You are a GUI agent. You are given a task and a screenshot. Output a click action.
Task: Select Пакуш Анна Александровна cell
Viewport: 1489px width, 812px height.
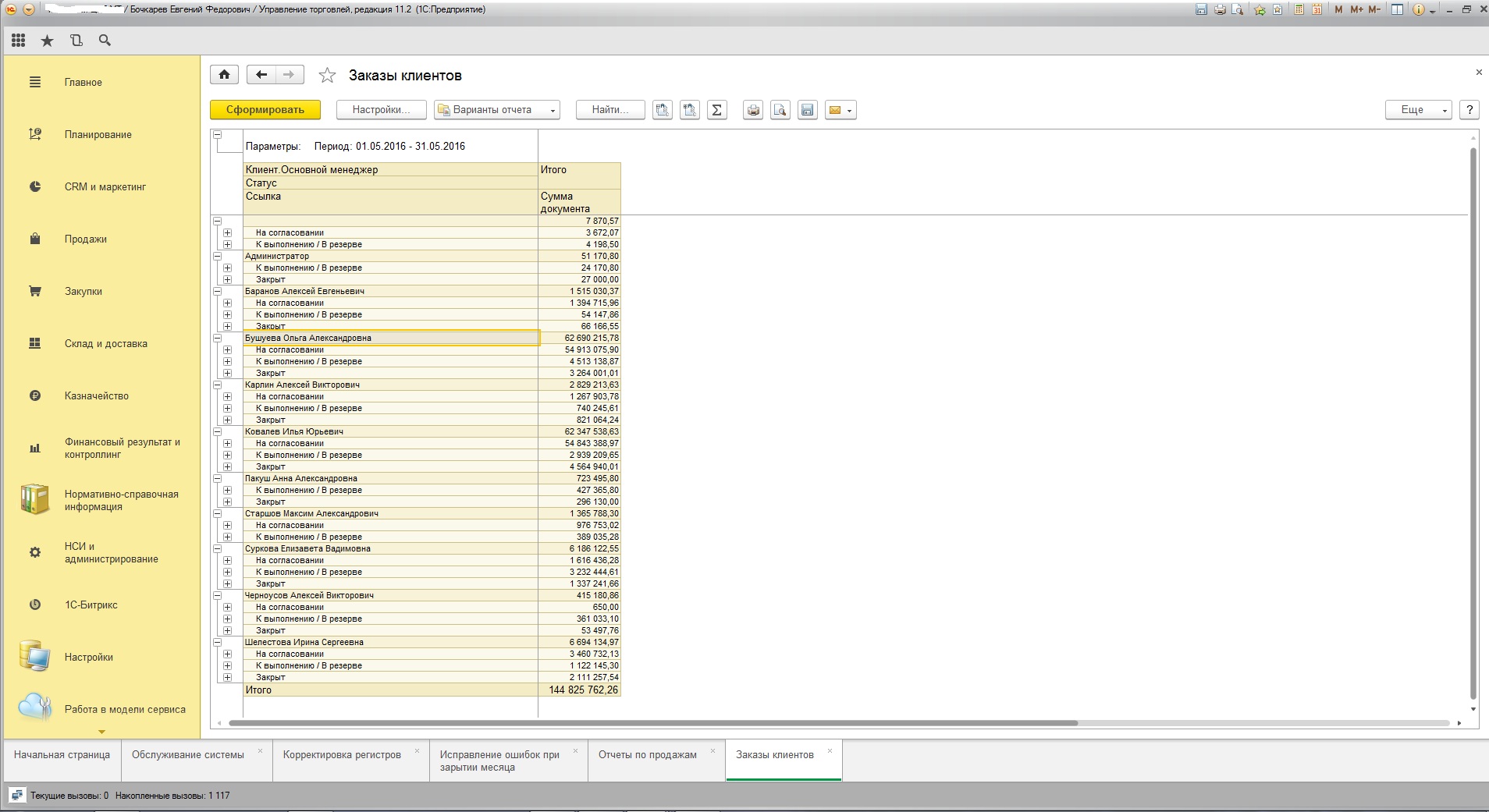point(390,478)
